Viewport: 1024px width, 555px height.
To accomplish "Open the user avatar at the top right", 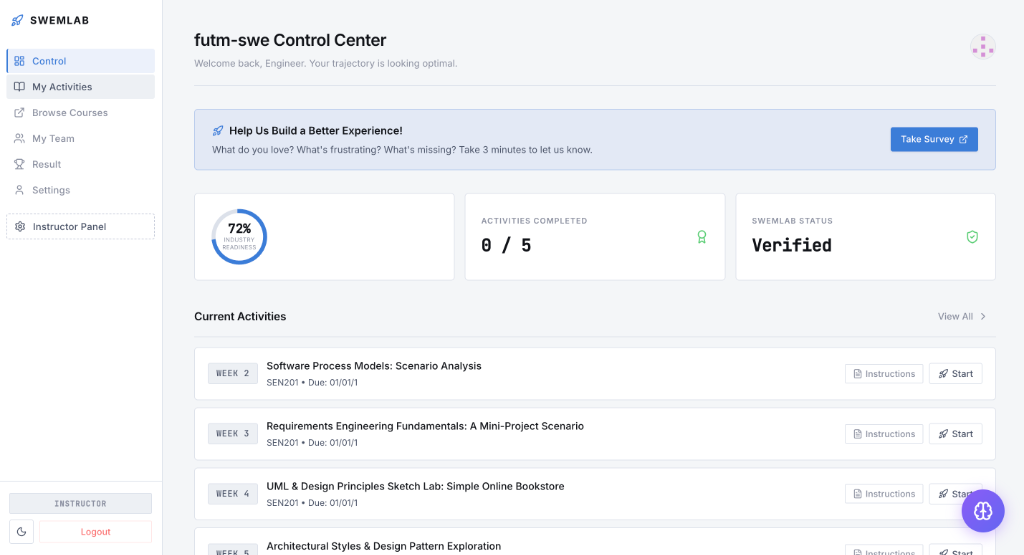I will pos(982,47).
